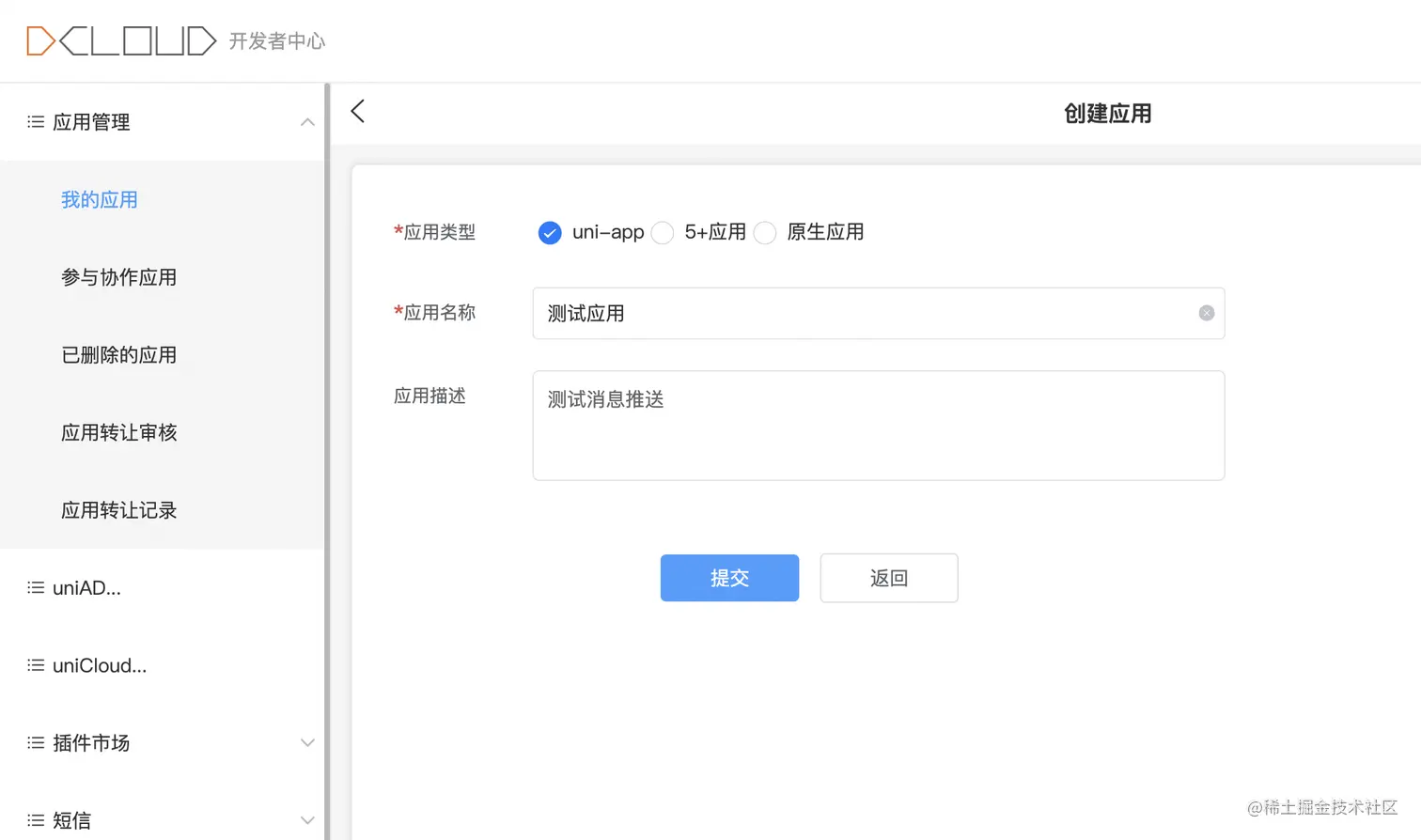Click the 提交 submit button
The width and height of the screenshot is (1421, 840).
pos(729,578)
